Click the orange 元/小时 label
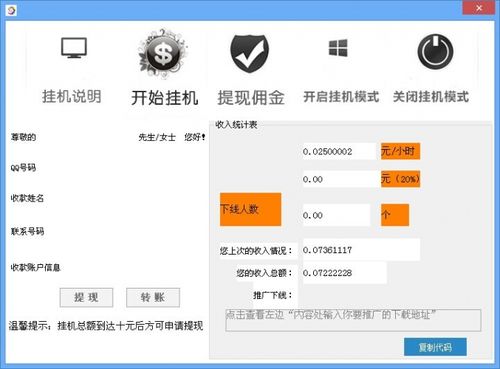 [400, 151]
